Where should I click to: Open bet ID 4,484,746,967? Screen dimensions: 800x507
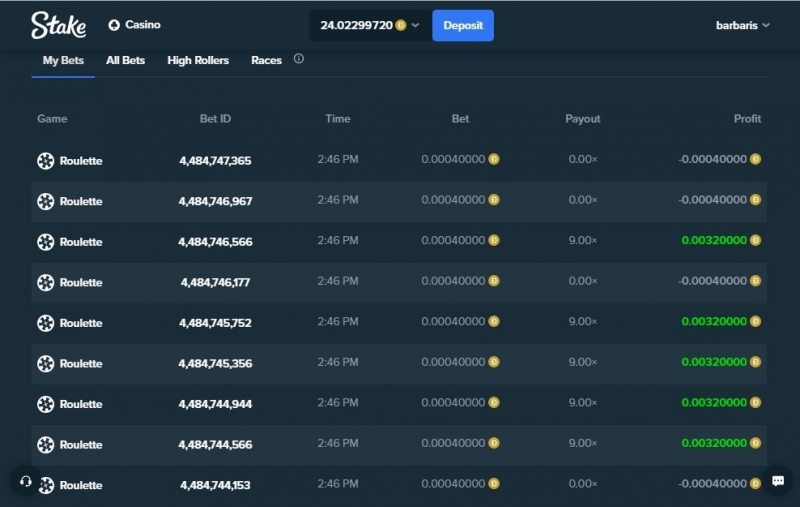point(215,201)
